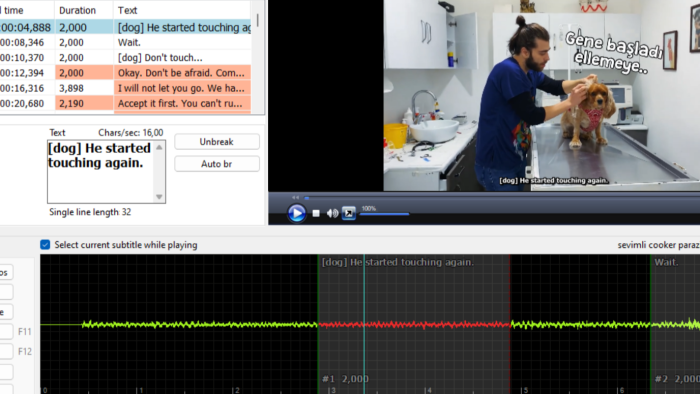Click text box scroll up arrow
The image size is (700, 394).
(x=159, y=147)
